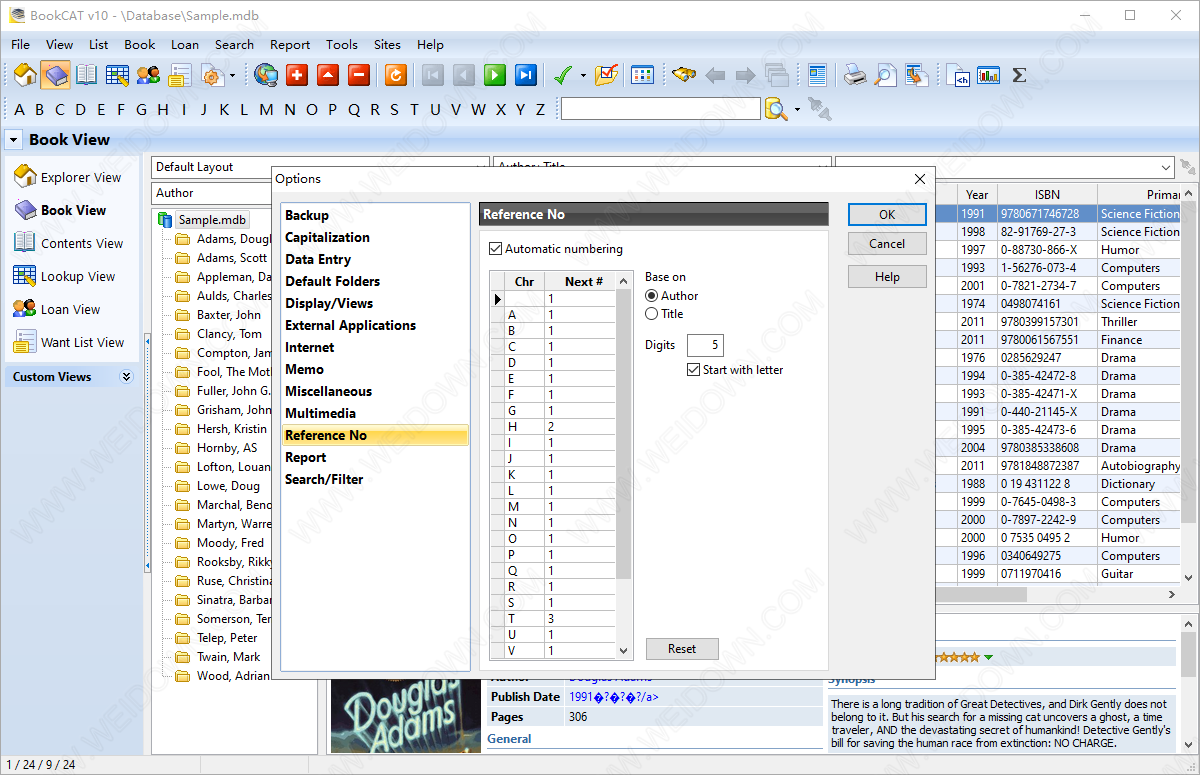
Task: Open the Want List toolbar icon
Action: (179, 75)
